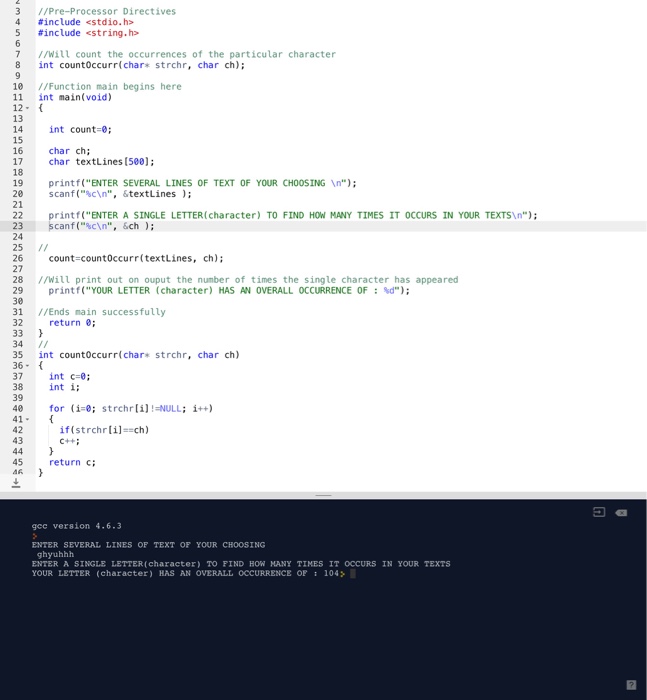647x700 pixels.
Task: Click the '//Function main begins here' comment
Action: point(110,86)
